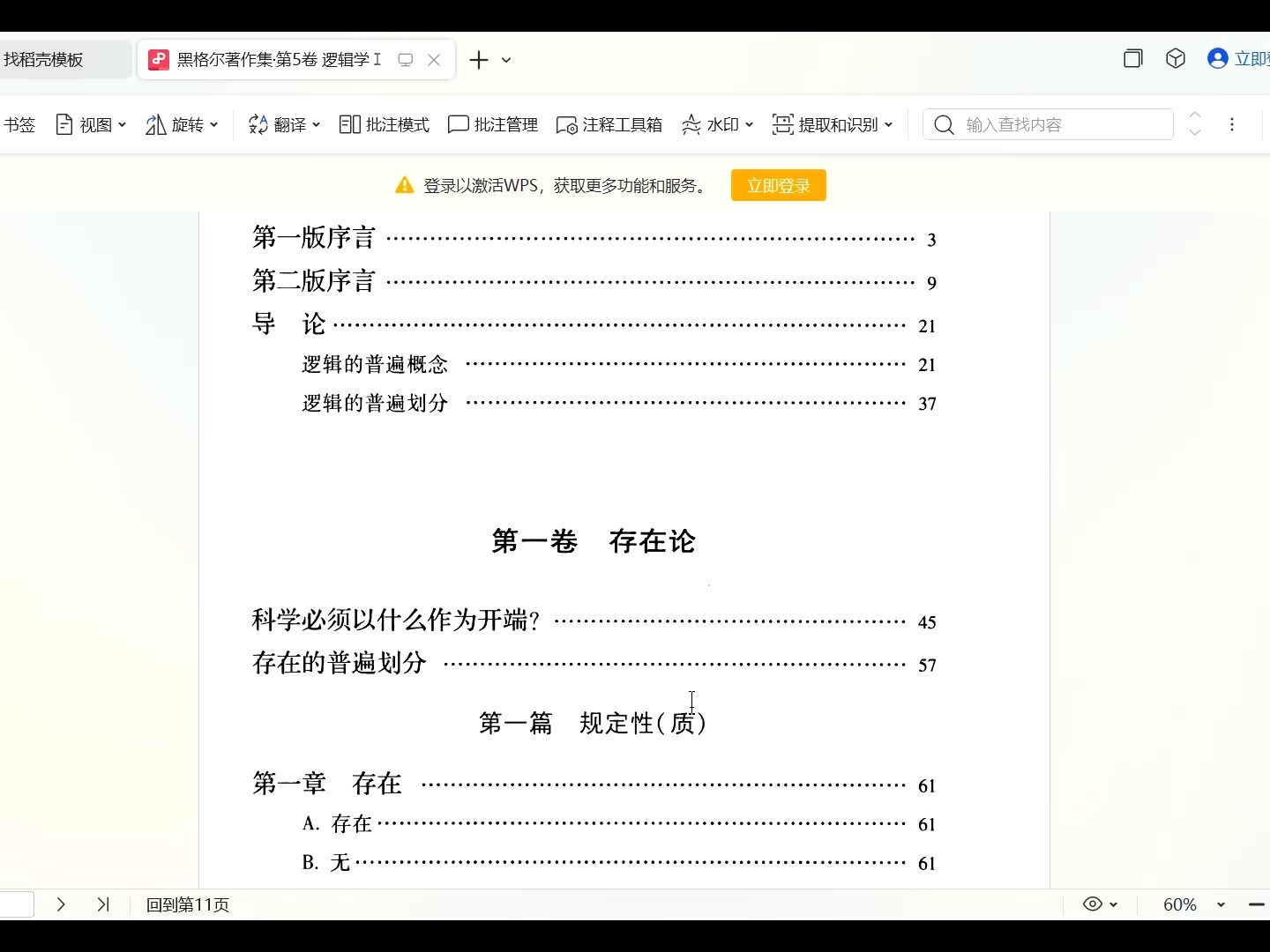Click the warning triangle icon in banner
The height and width of the screenshot is (952, 1270).
tap(404, 185)
